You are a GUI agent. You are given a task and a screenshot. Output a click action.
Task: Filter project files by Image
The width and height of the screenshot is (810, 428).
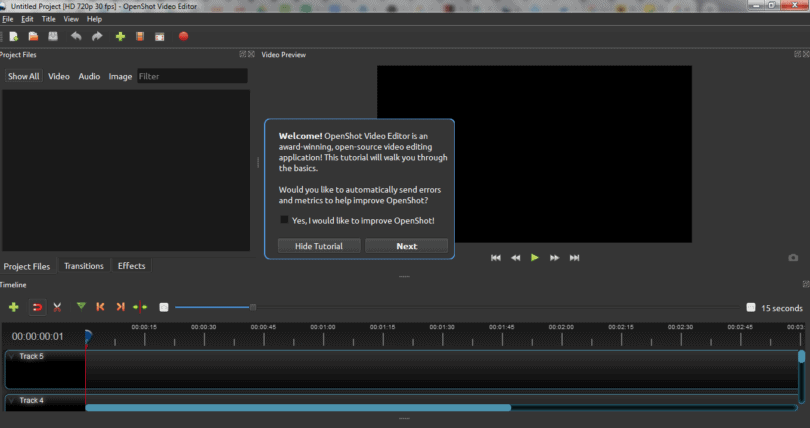[120, 76]
